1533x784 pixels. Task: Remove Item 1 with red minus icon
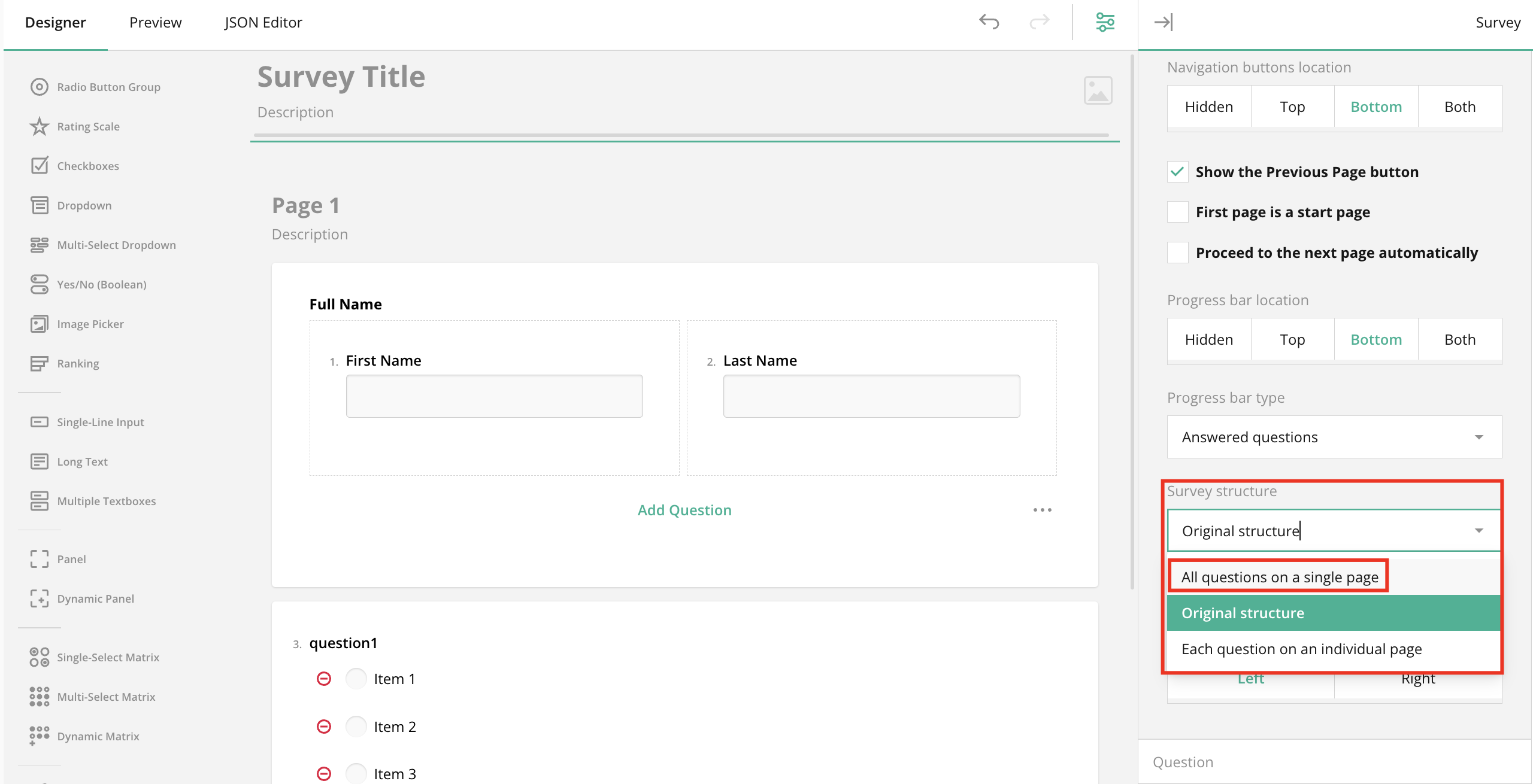coord(324,679)
